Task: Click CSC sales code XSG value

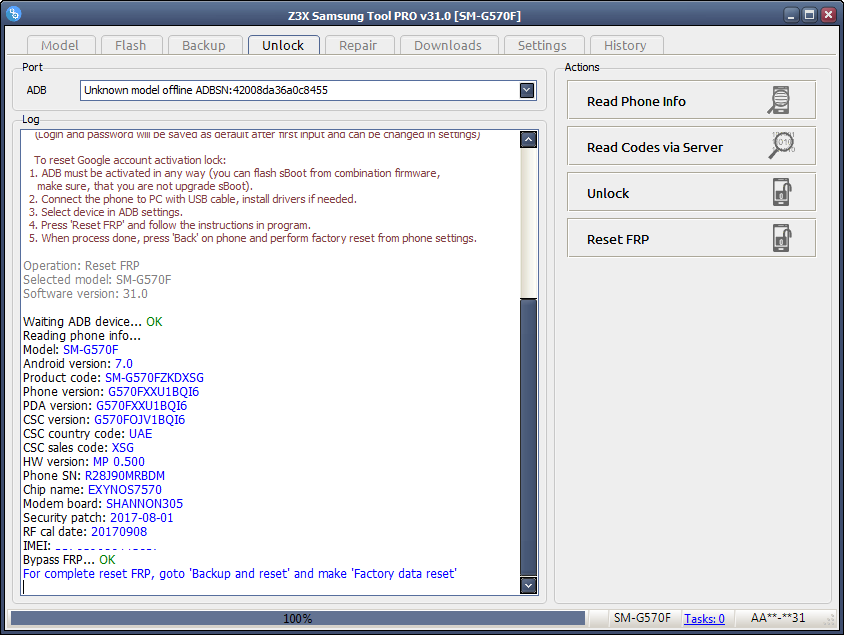Action: pyautogui.click(x=123, y=448)
